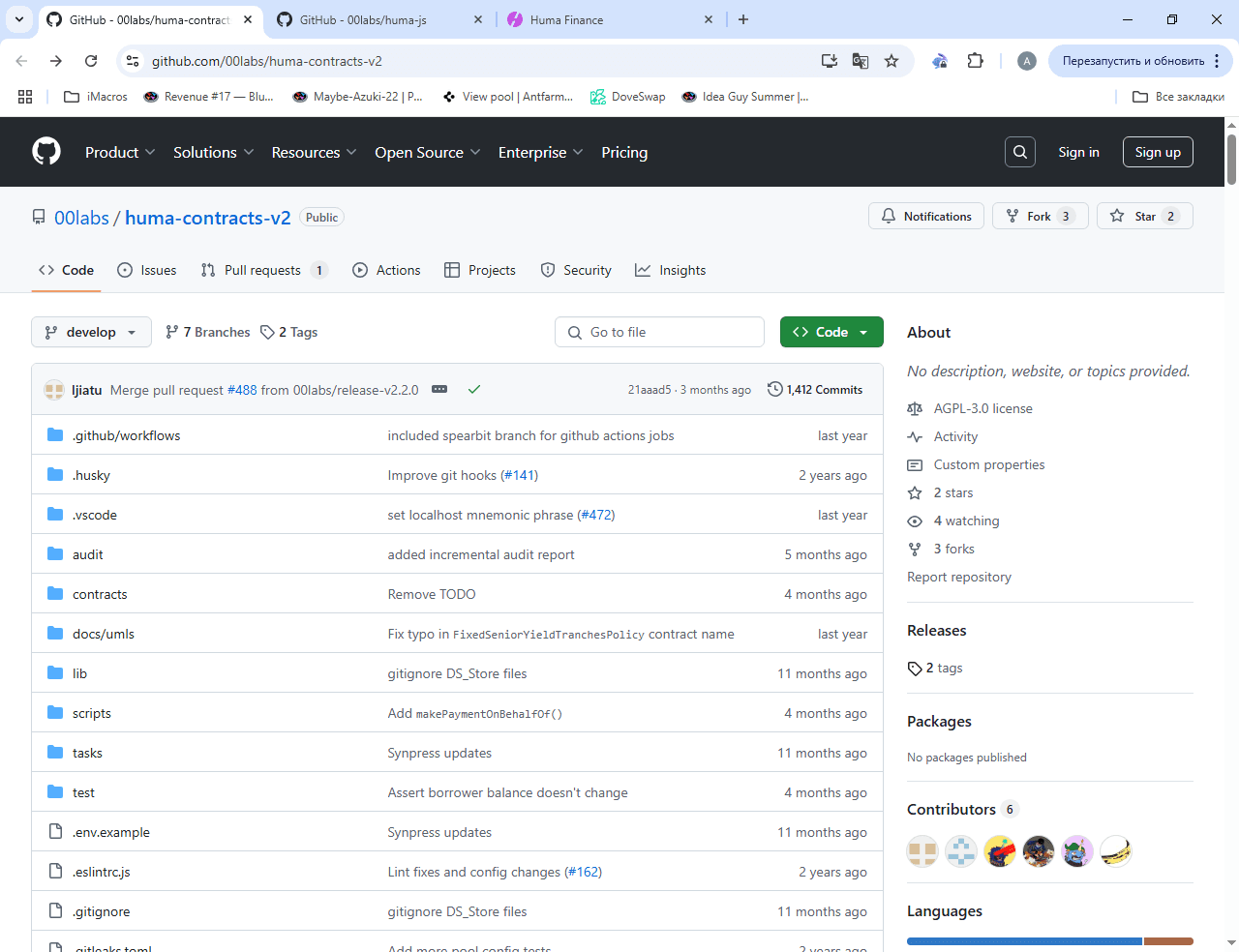
Task: Open a new browser tab
Action: pos(743,19)
